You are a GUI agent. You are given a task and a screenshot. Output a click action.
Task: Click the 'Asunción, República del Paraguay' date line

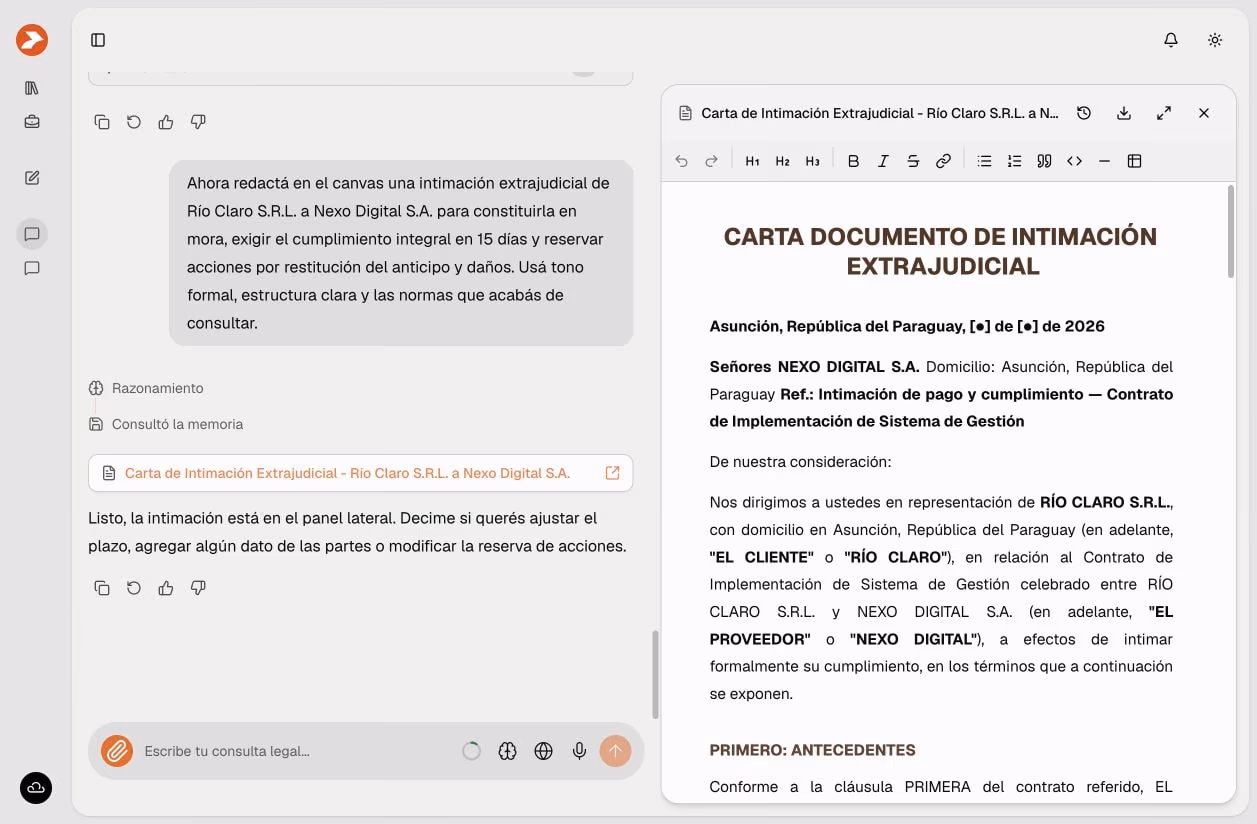(x=907, y=326)
